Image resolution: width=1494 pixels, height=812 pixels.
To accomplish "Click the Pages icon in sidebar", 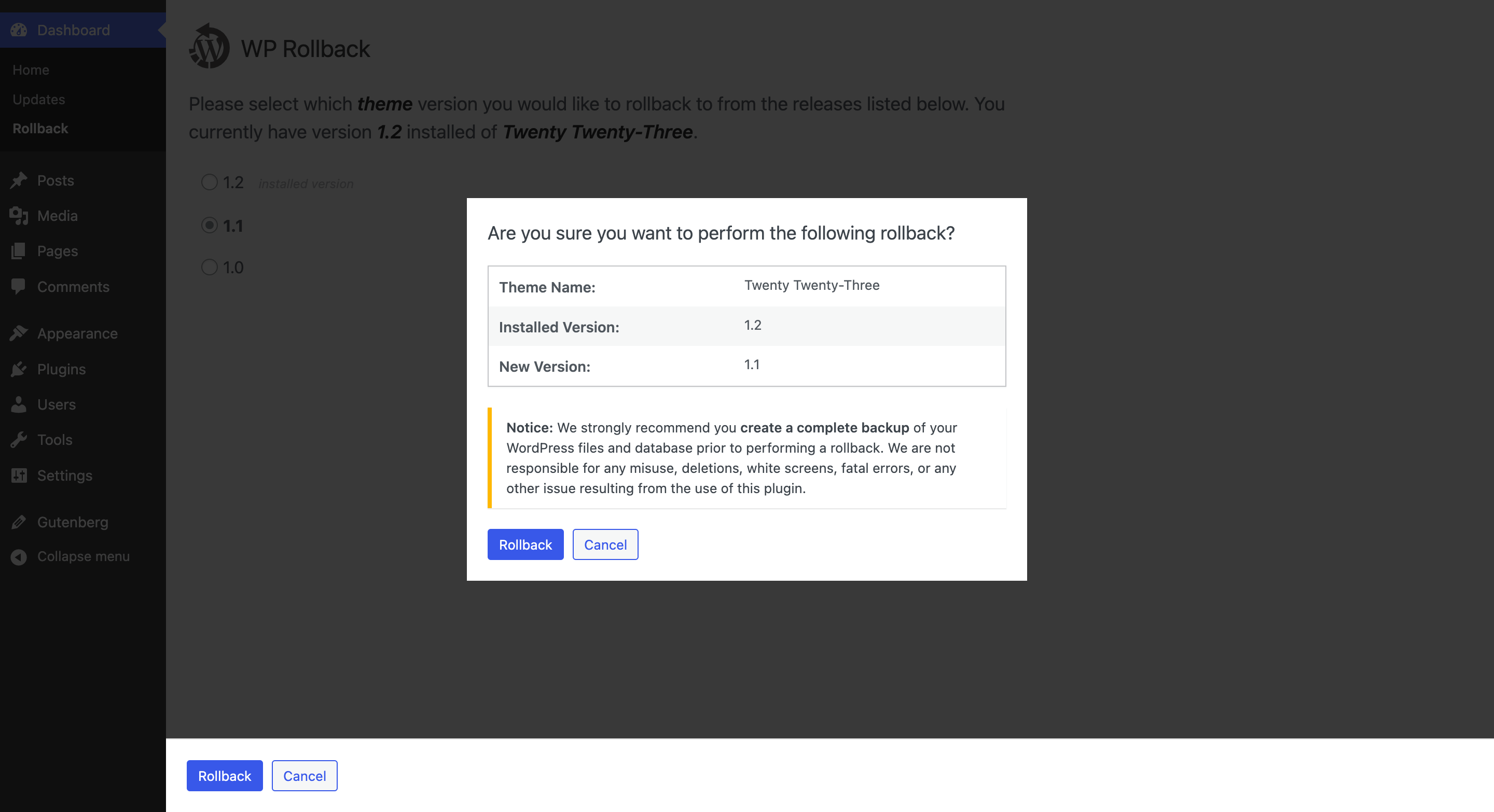I will click(19, 251).
